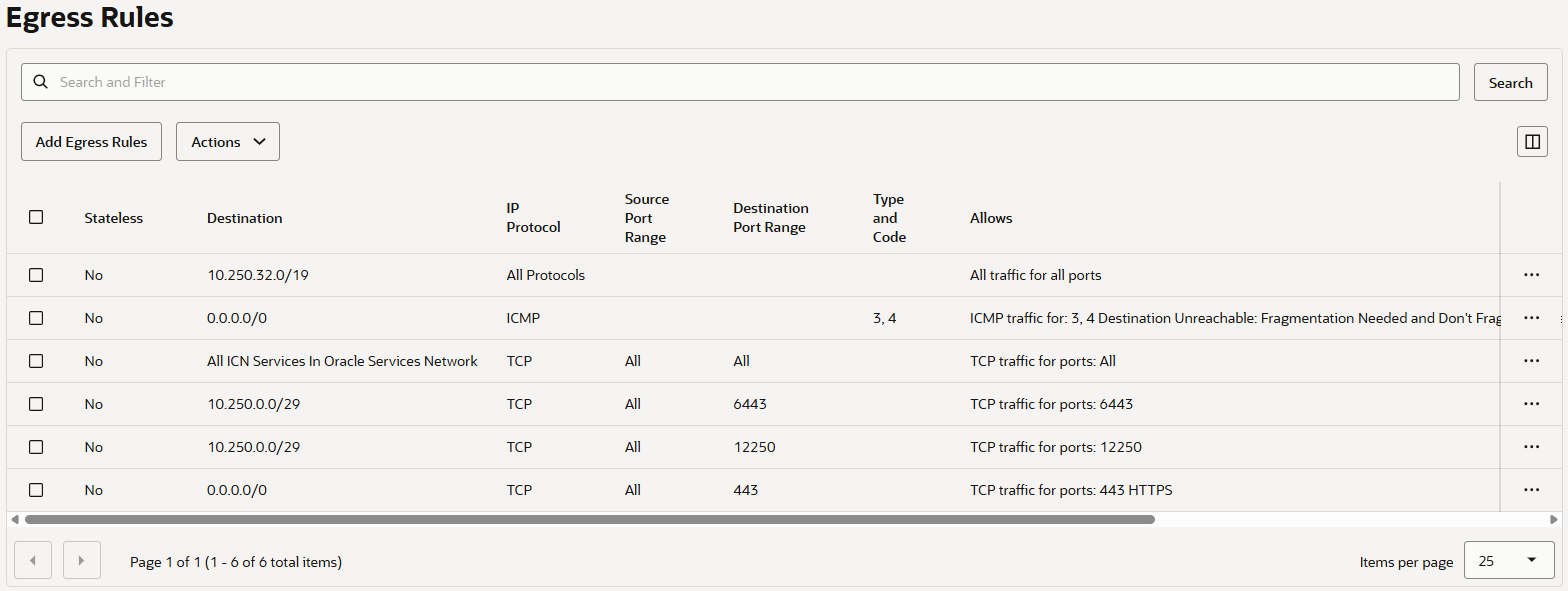Click right arrow of horizontal scrollbar
This screenshot has width=1568, height=591.
[x=1553, y=520]
